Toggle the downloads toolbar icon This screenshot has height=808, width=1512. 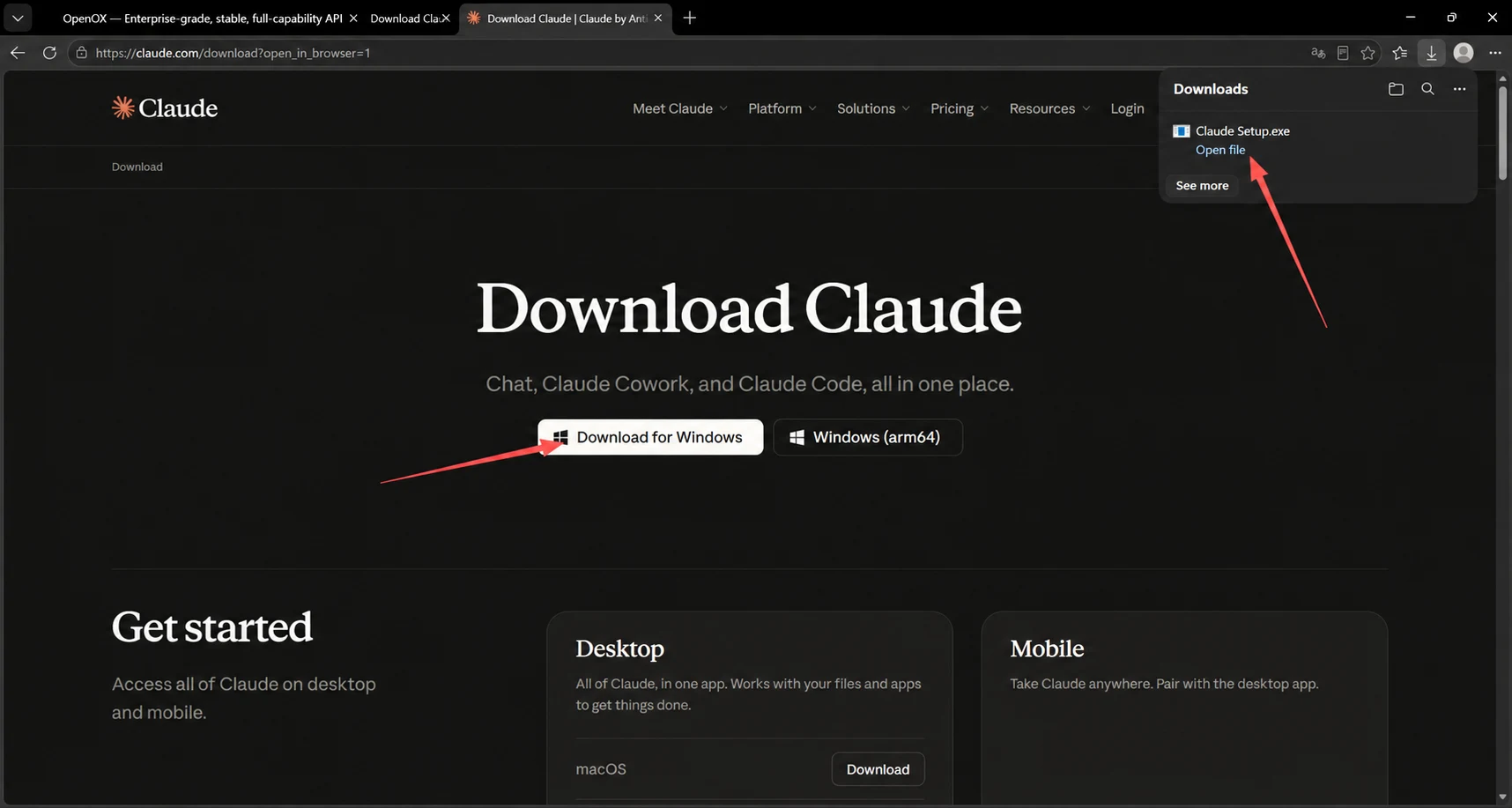tap(1432, 53)
